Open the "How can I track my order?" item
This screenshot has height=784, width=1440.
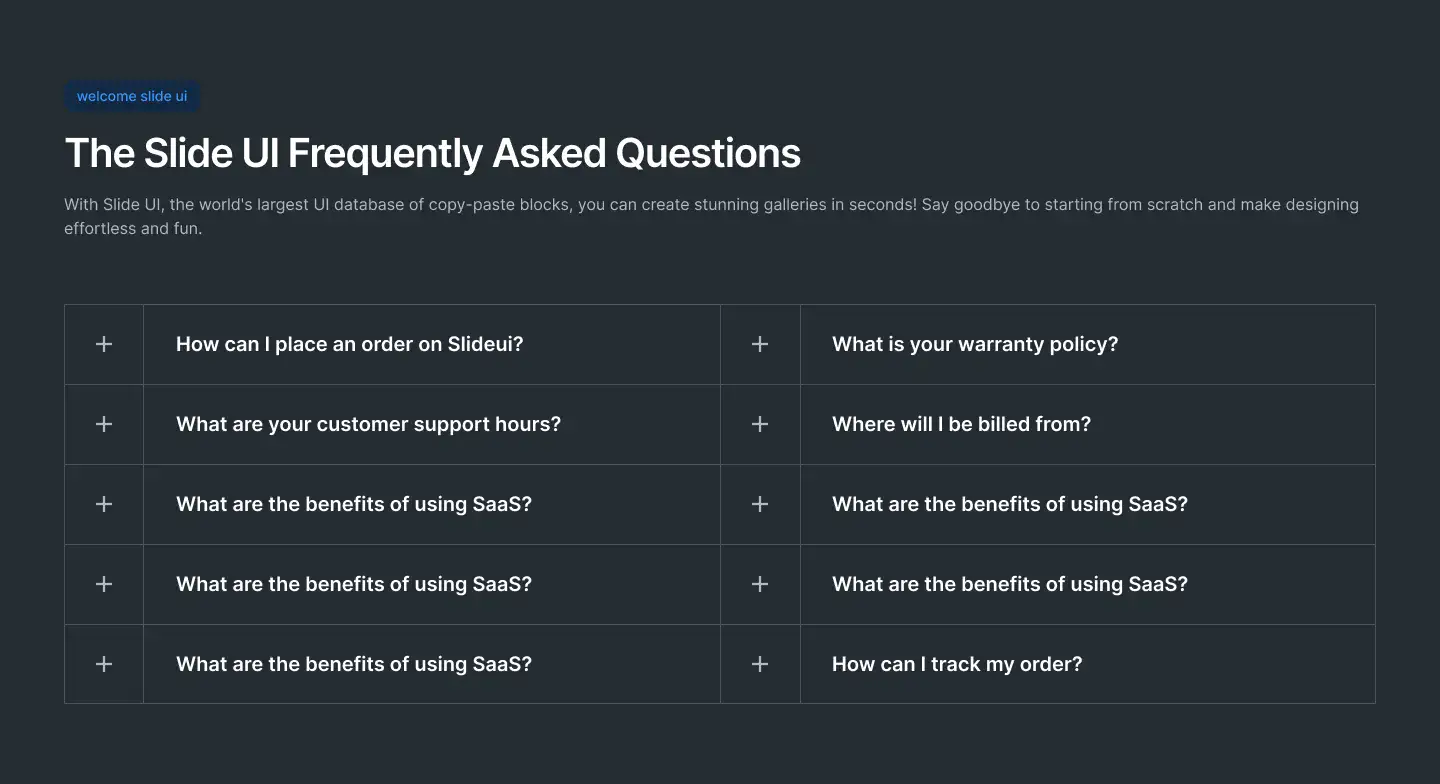957,664
